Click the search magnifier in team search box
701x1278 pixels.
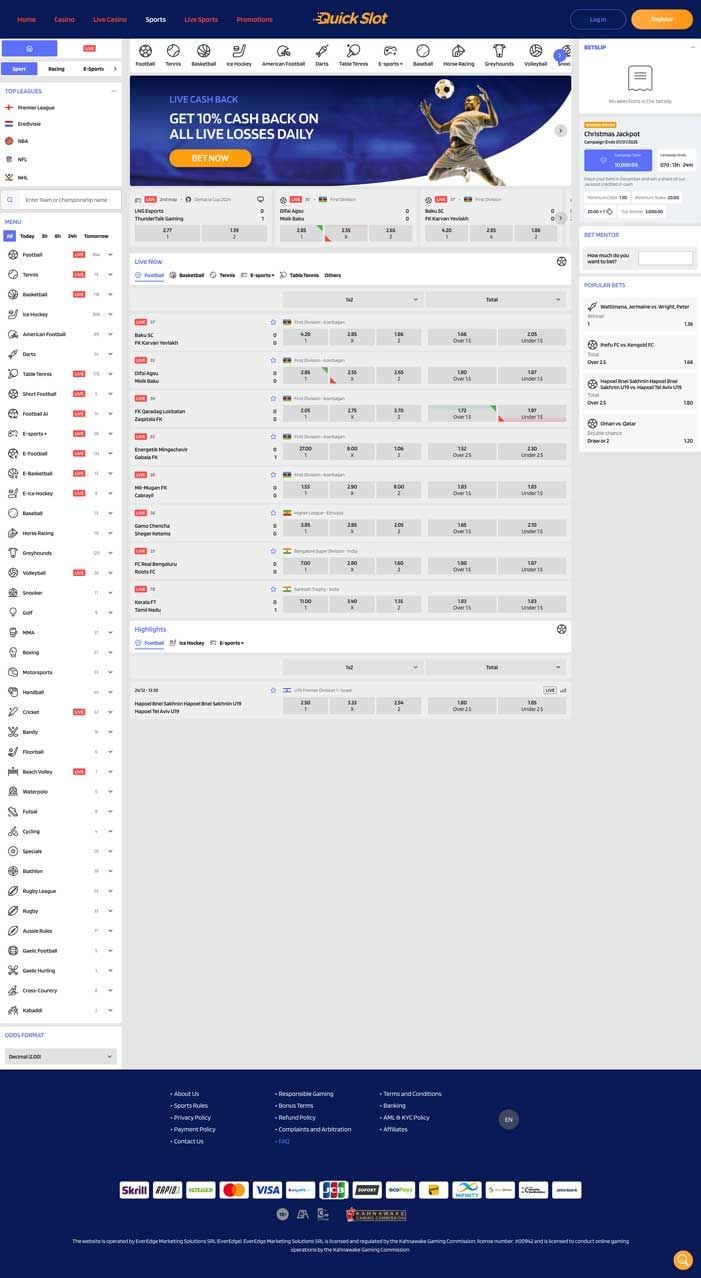(12, 200)
